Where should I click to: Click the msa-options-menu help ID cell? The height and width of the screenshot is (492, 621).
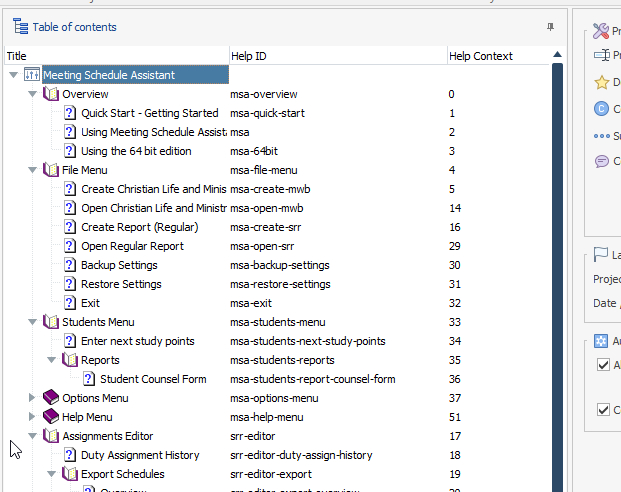274,398
